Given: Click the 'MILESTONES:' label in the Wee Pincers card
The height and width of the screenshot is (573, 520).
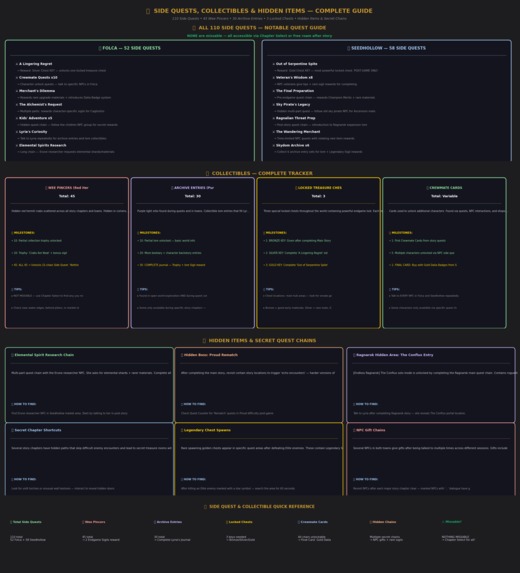Looking at the screenshot, I should pyautogui.click(x=24, y=233).
